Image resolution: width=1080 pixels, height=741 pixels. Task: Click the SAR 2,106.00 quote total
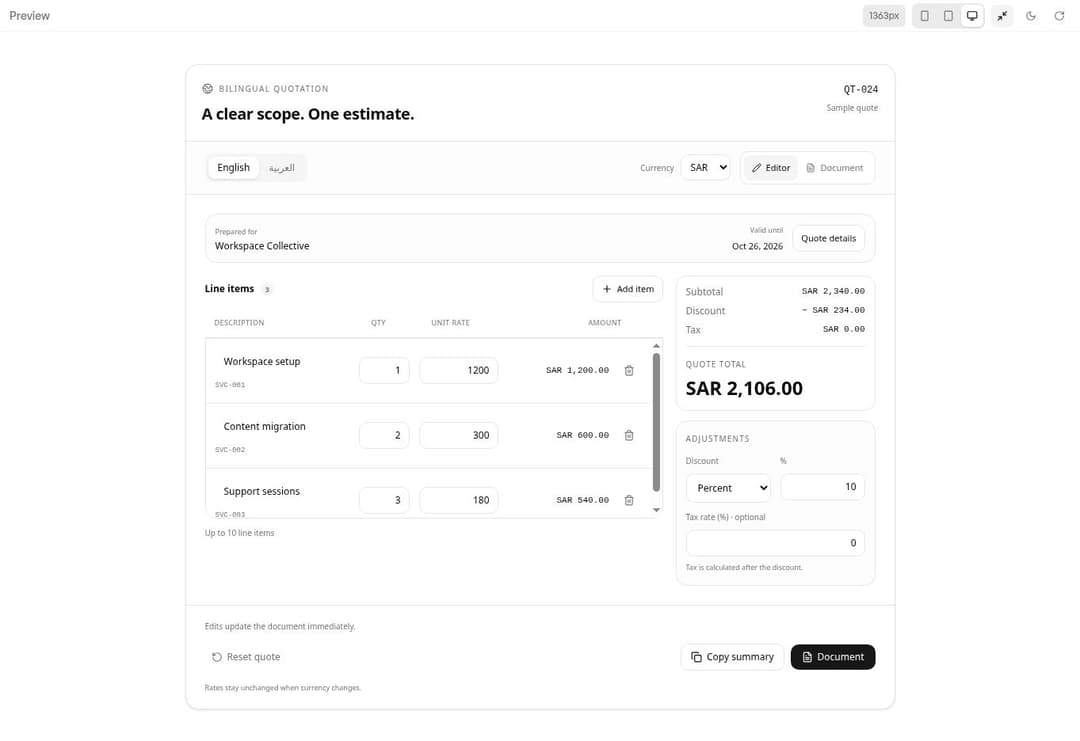(744, 388)
